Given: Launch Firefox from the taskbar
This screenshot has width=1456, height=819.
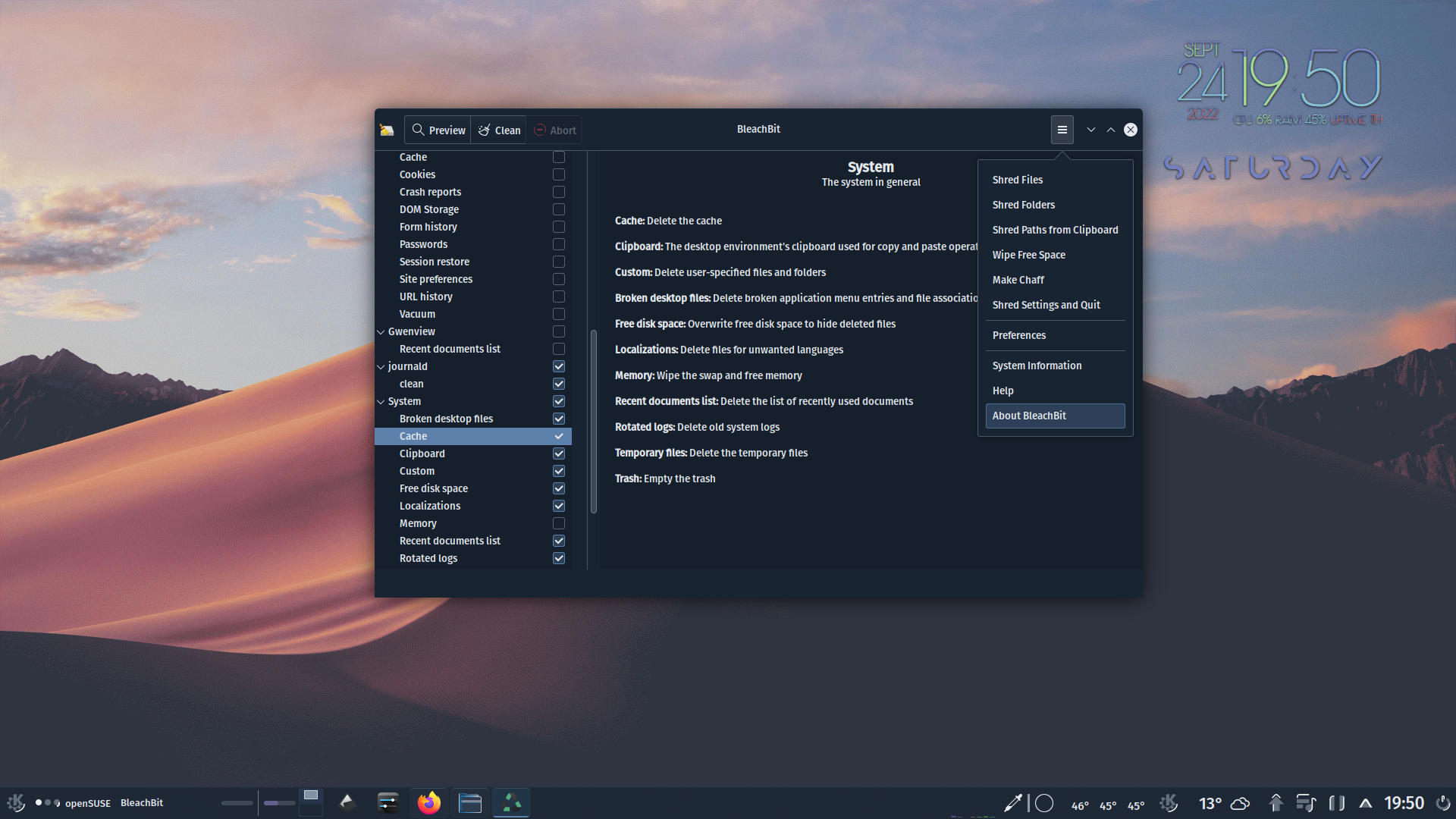Looking at the screenshot, I should pos(429,802).
